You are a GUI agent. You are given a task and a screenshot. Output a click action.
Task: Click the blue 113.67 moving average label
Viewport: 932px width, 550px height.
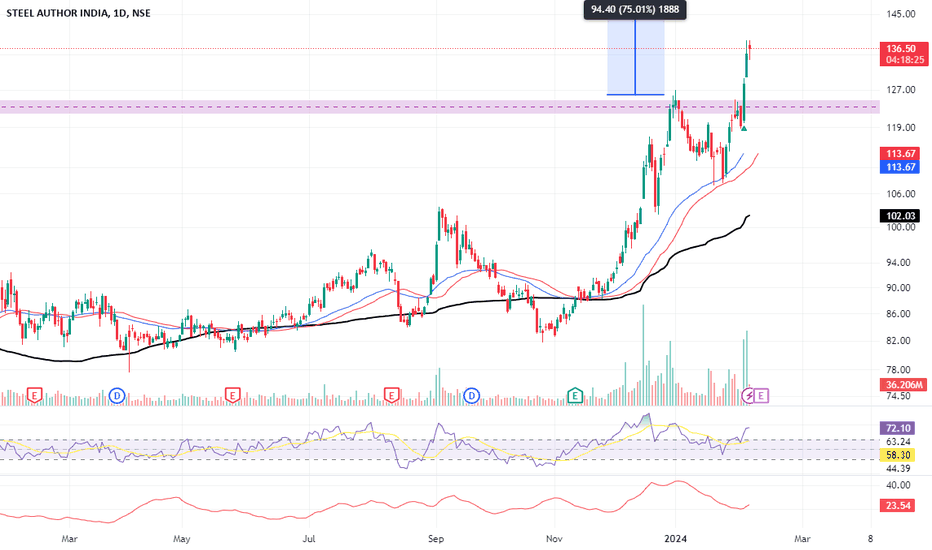[x=901, y=167]
